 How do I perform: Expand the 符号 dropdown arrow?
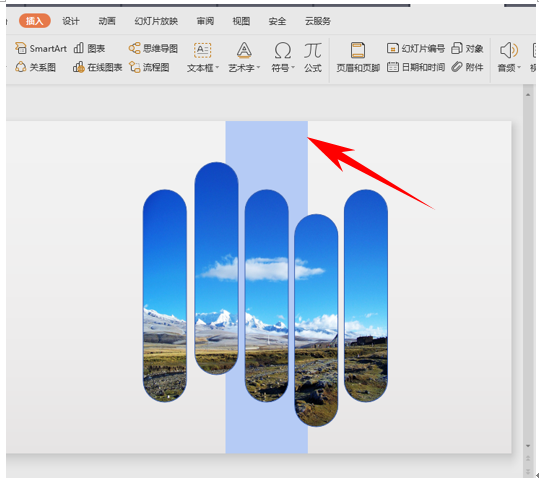293,68
